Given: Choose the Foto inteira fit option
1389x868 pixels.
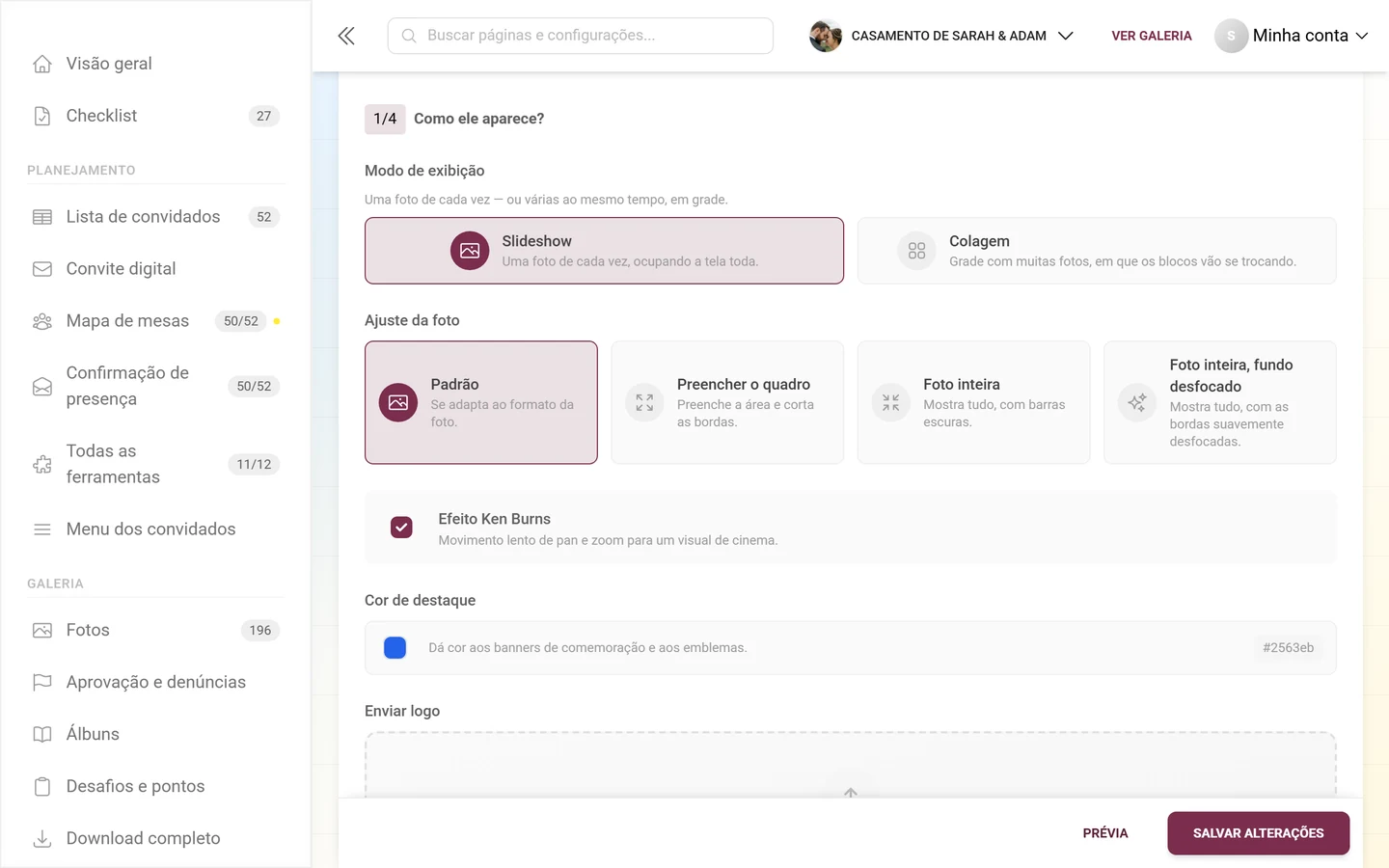Looking at the screenshot, I should [974, 402].
